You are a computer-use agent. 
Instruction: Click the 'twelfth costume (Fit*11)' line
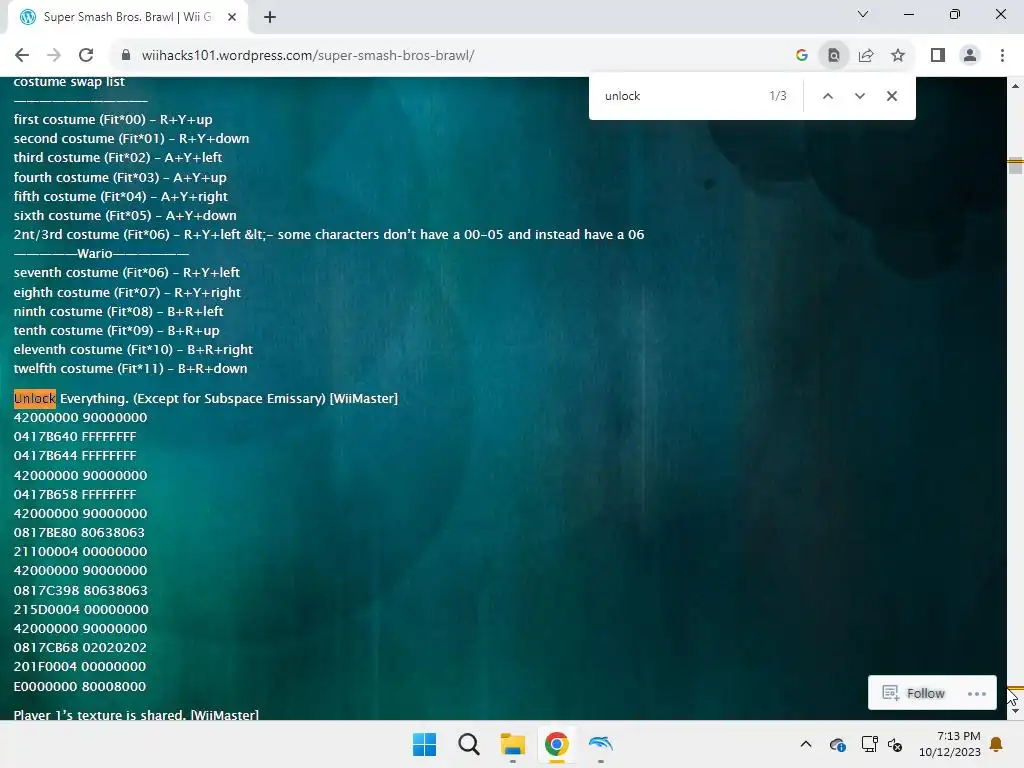[x=131, y=368]
